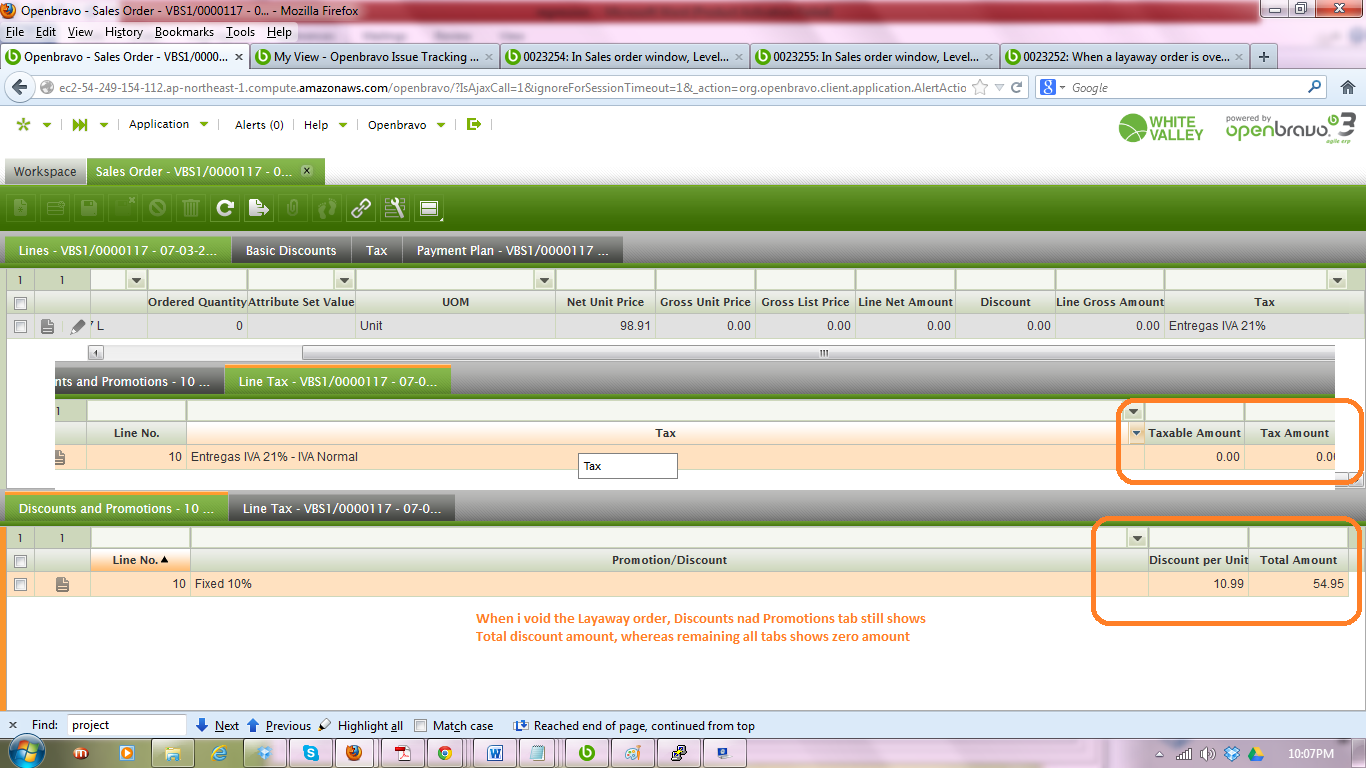
Task: Click the personalization wrench toolbar icon
Action: 395,208
